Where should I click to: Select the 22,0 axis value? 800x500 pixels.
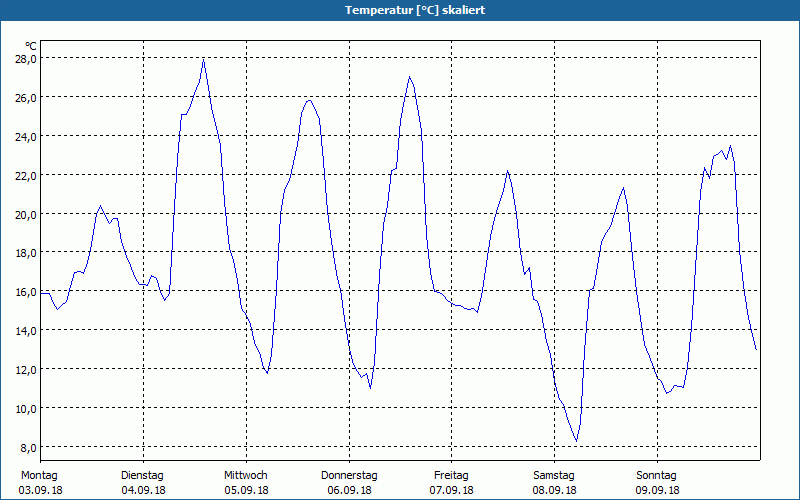[x=26, y=176]
